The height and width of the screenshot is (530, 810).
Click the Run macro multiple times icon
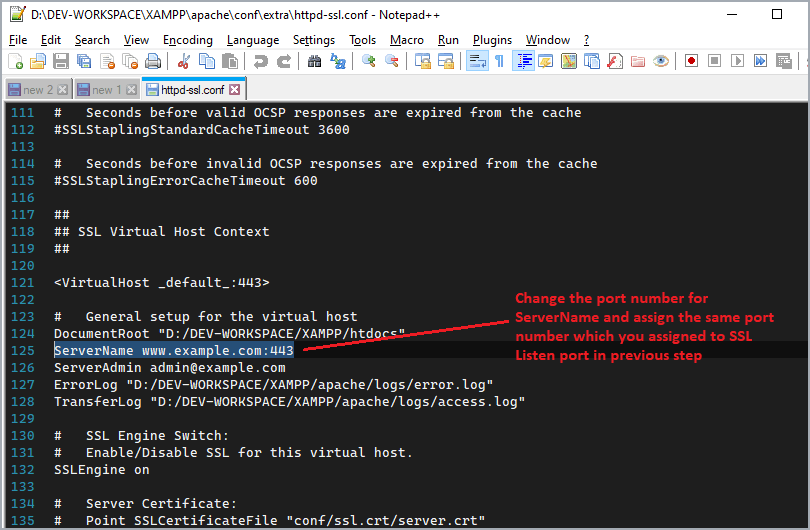[760, 61]
